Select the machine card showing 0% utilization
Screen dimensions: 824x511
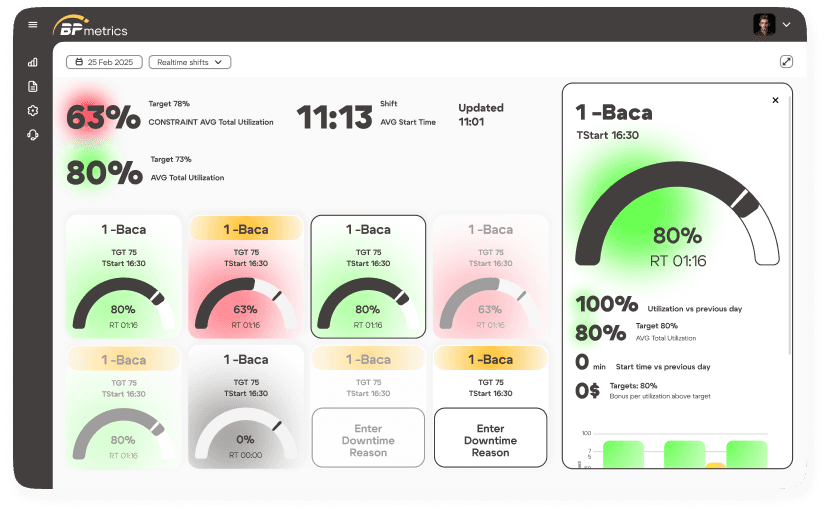point(245,405)
